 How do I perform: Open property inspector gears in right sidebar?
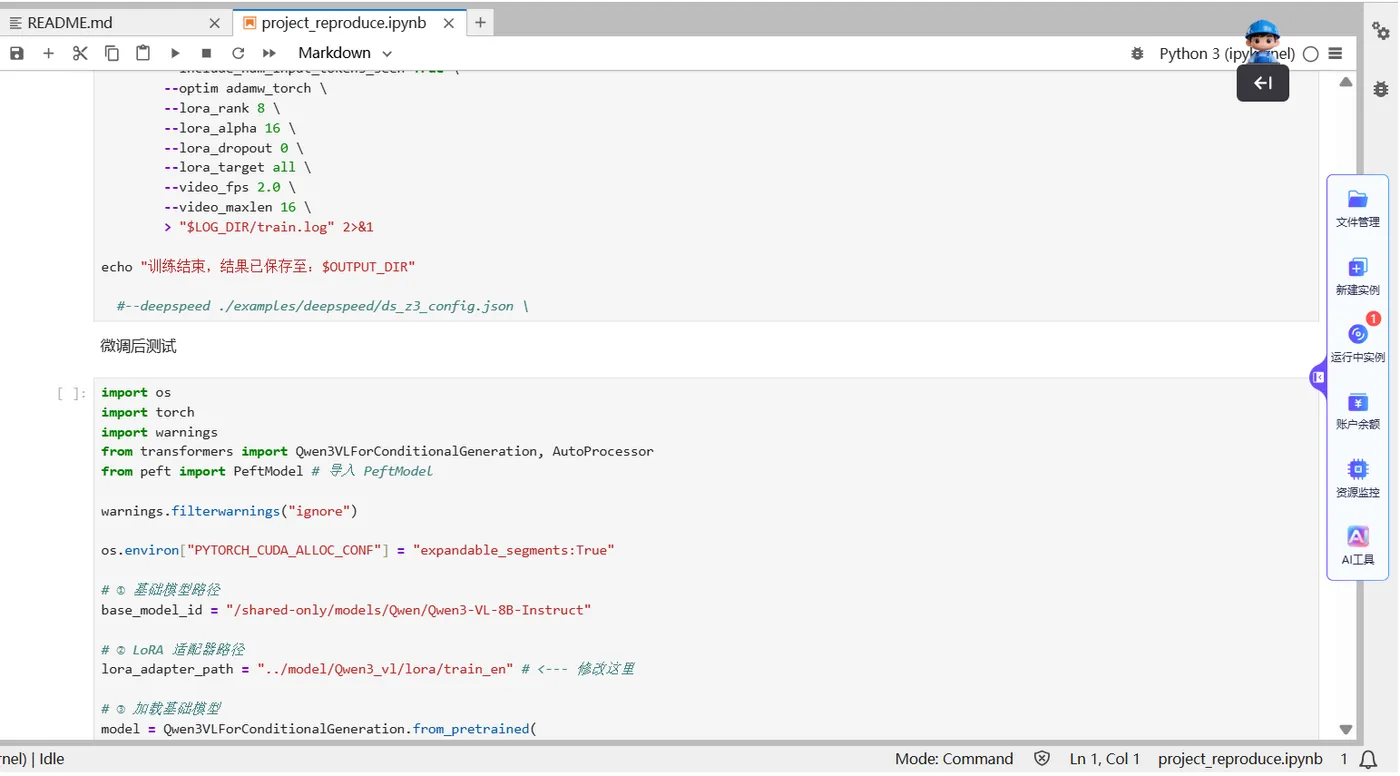1381,31
